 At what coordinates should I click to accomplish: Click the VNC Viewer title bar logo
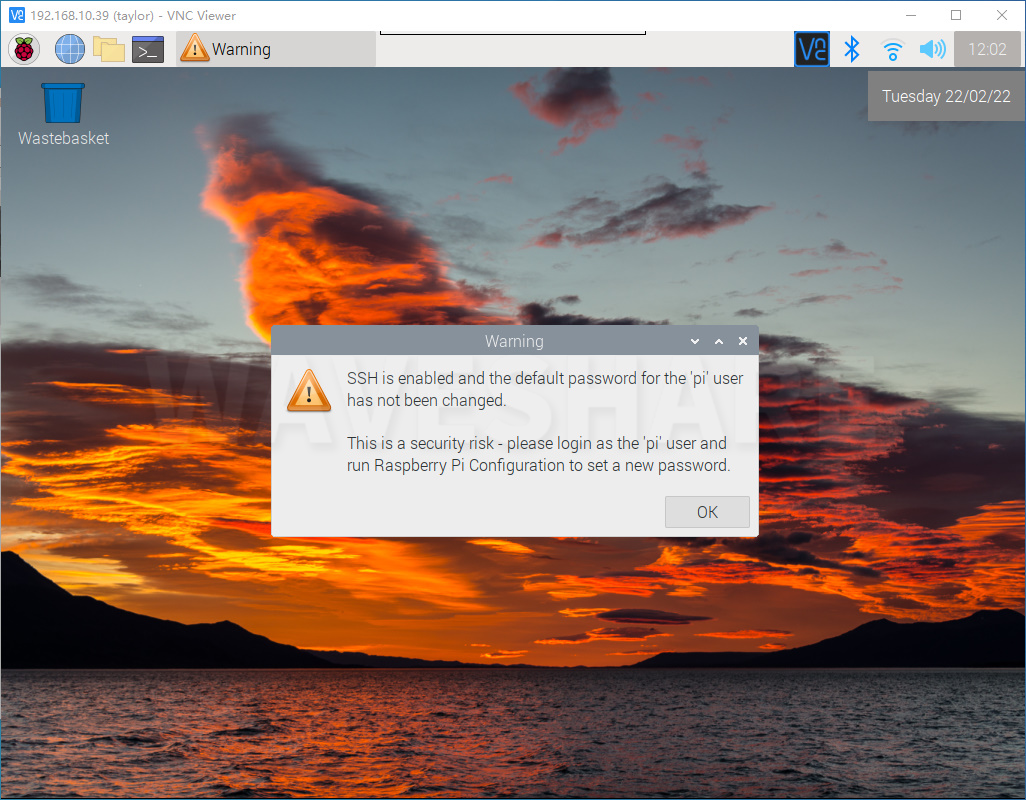pyautogui.click(x=17, y=15)
